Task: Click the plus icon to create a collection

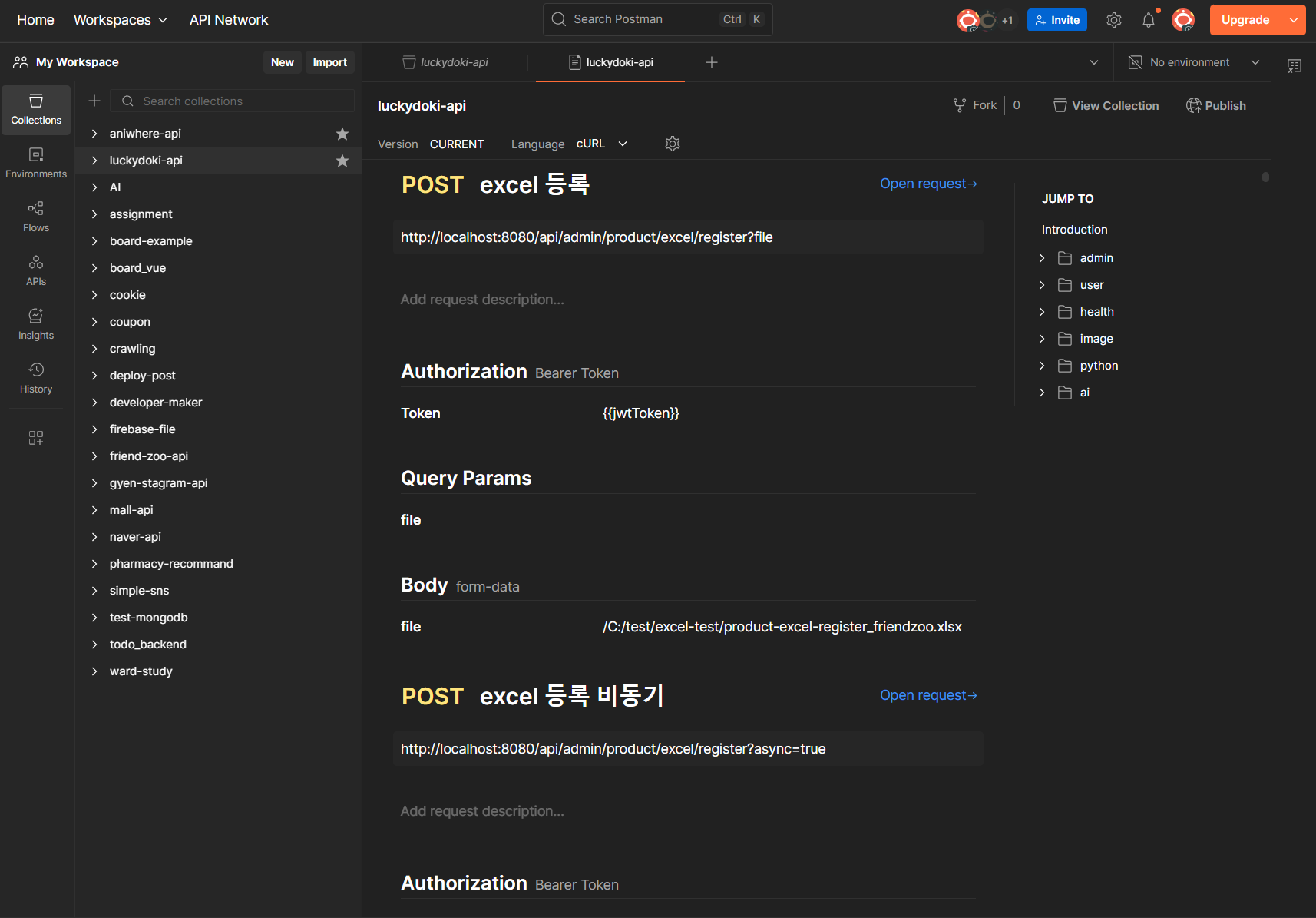Action: [94, 101]
